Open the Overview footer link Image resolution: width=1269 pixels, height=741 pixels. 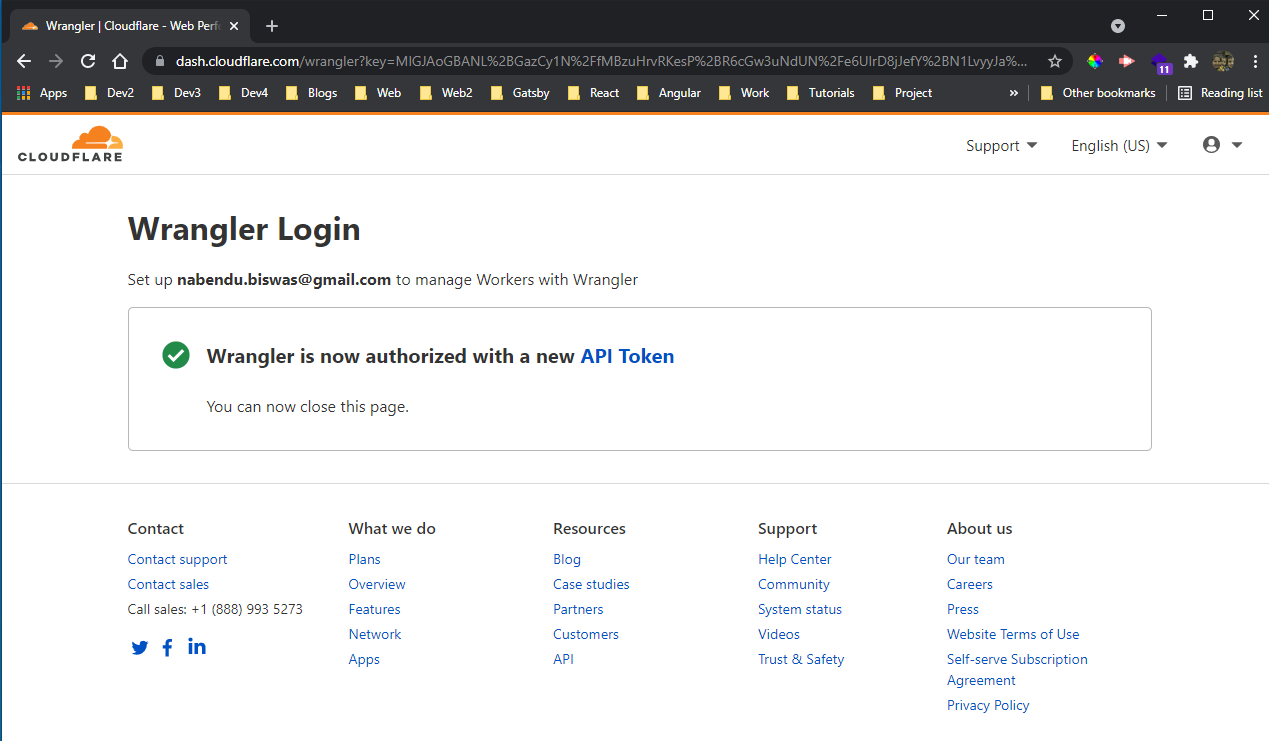point(377,584)
